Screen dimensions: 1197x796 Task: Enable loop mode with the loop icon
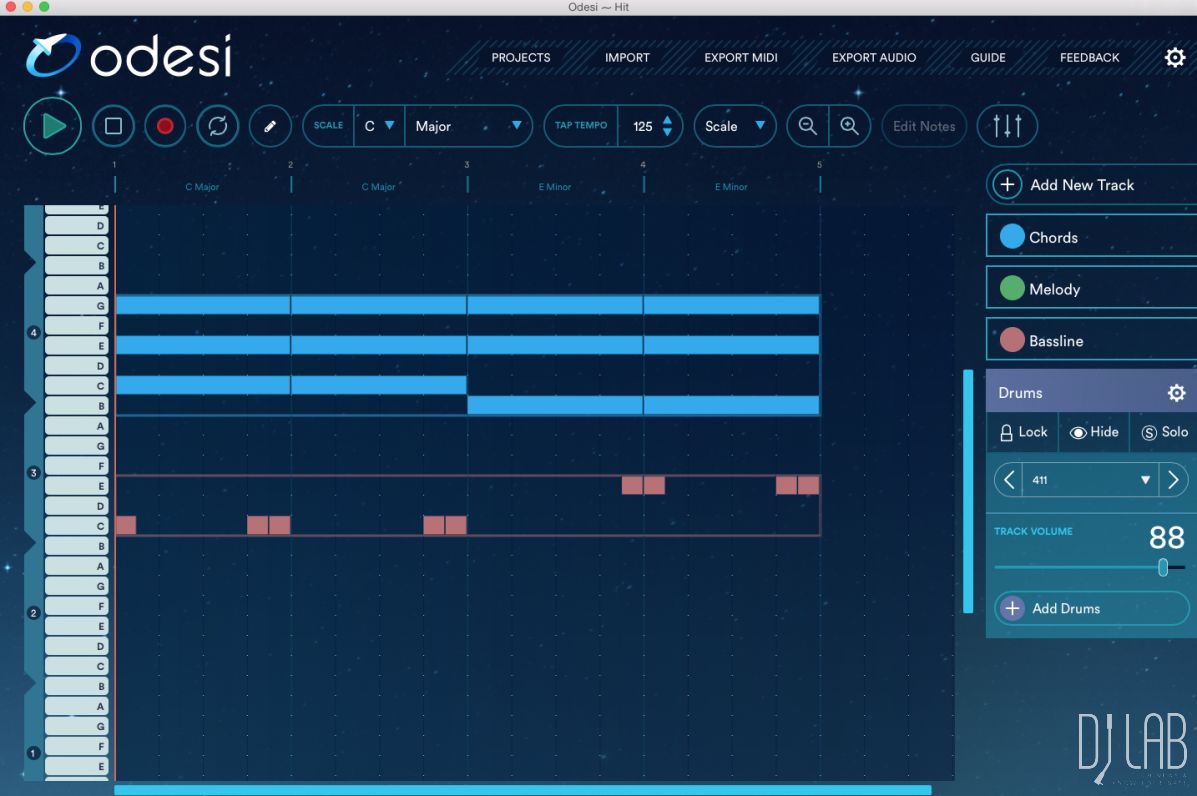point(217,126)
